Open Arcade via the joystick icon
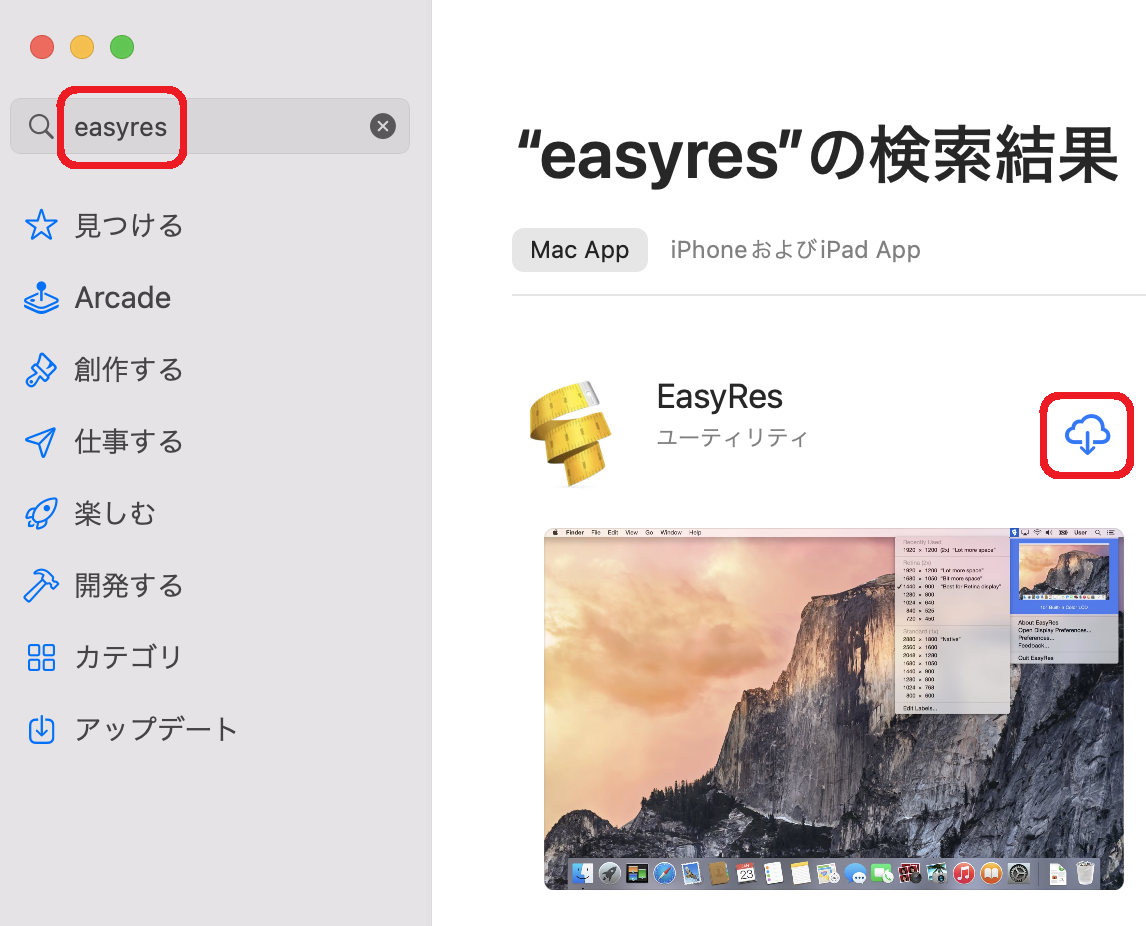 coord(41,298)
